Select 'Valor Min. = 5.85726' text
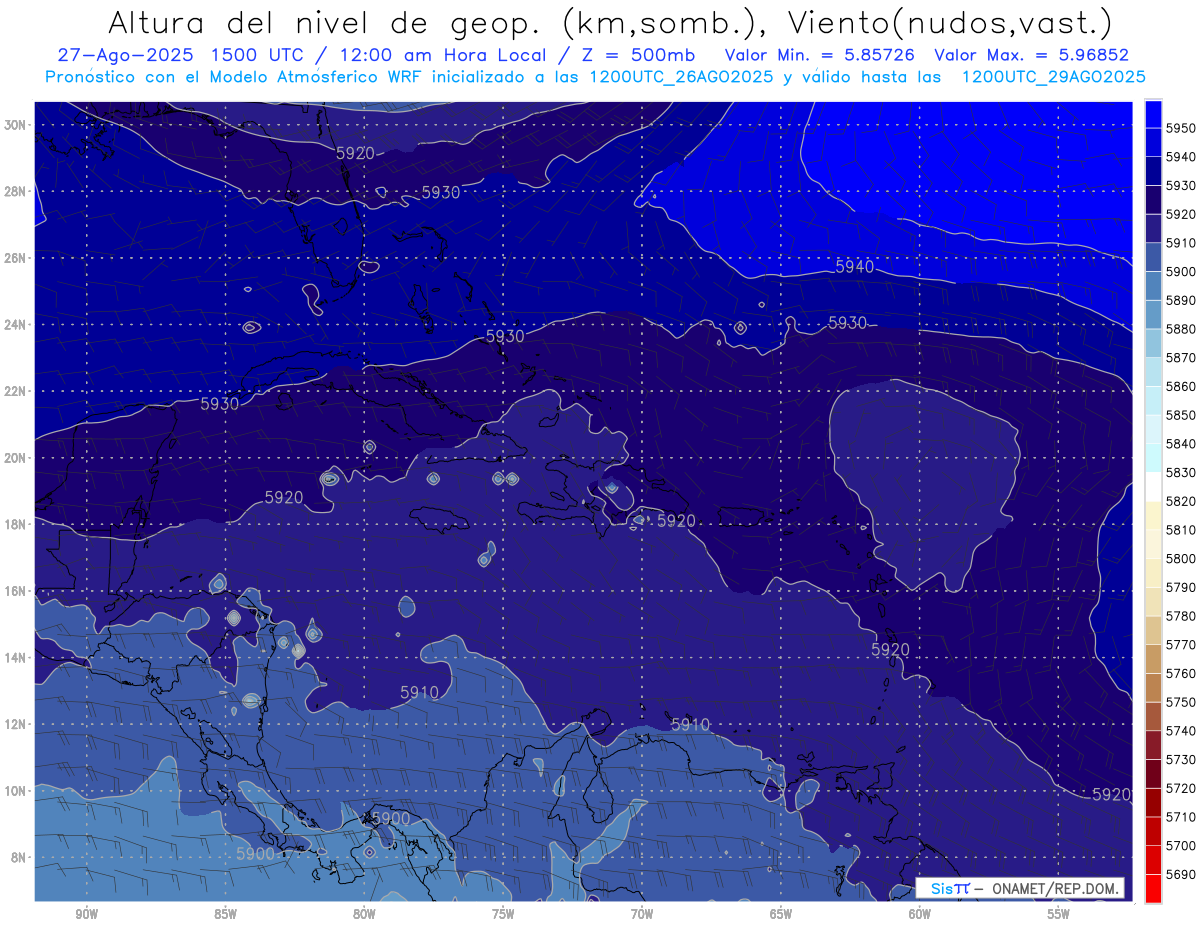1200x927 pixels. (x=820, y=56)
